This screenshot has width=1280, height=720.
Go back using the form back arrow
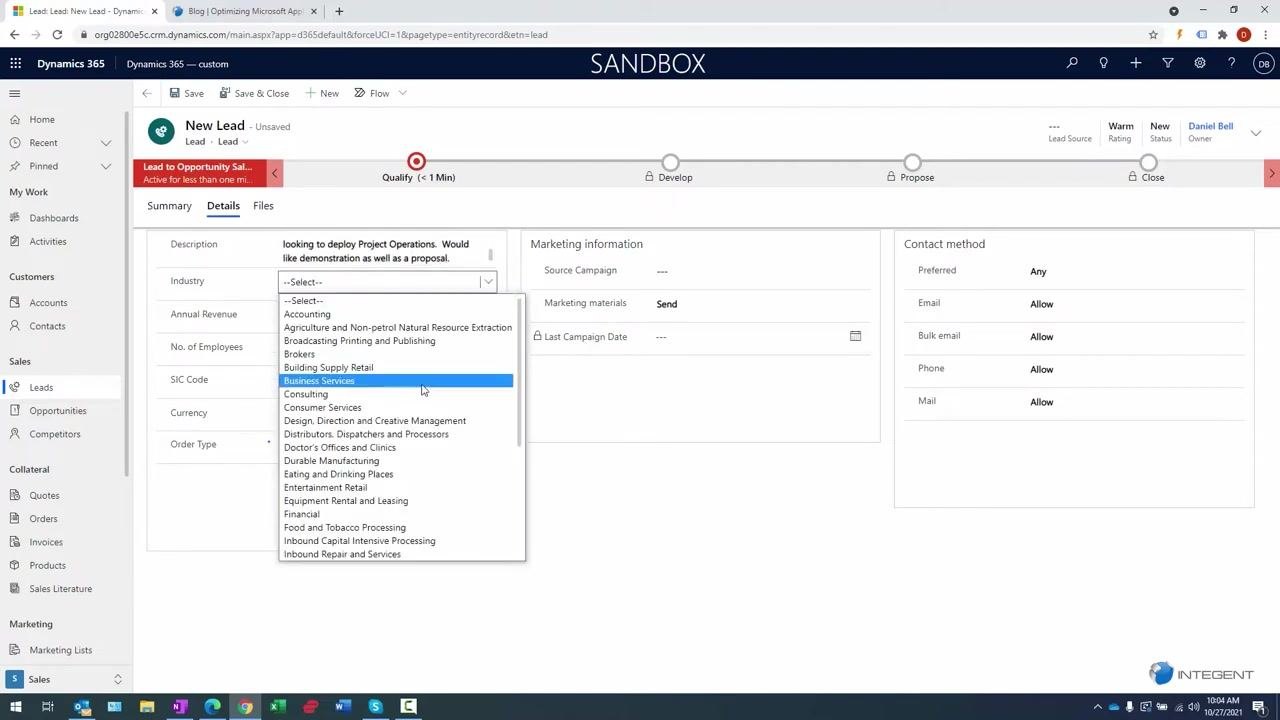147,93
